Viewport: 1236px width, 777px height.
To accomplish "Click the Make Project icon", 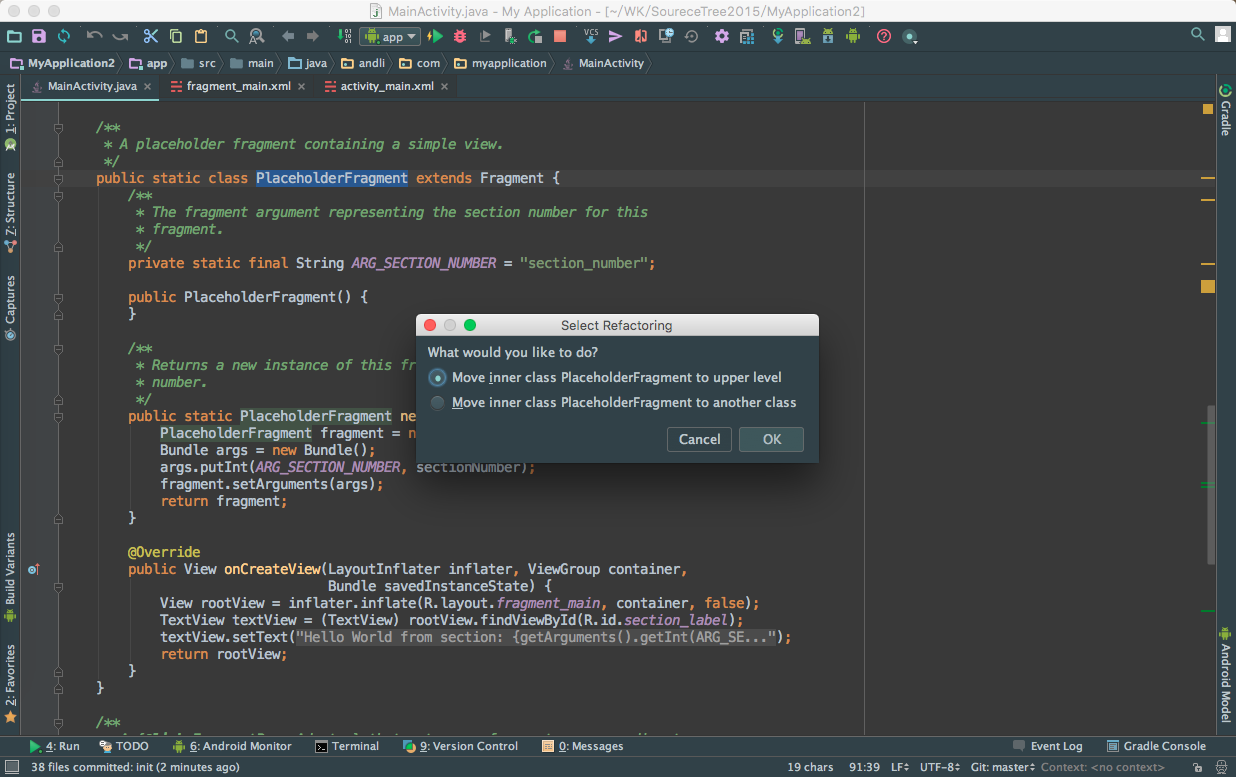I will click(345, 36).
